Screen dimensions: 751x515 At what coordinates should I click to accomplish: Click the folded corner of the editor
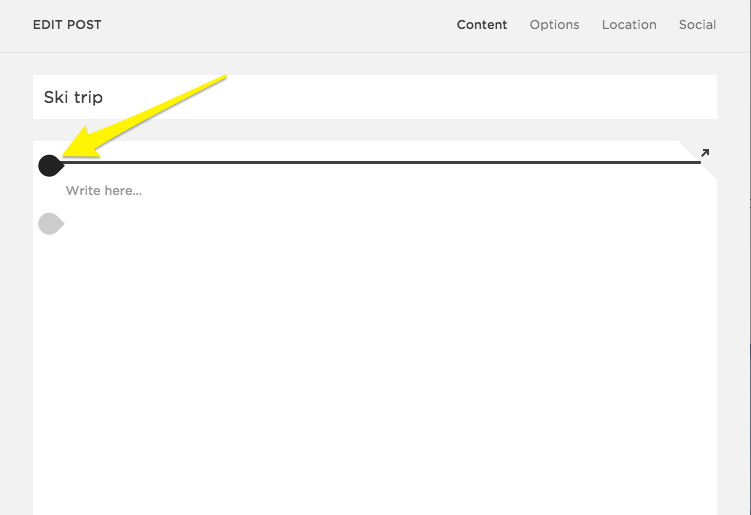(x=708, y=170)
